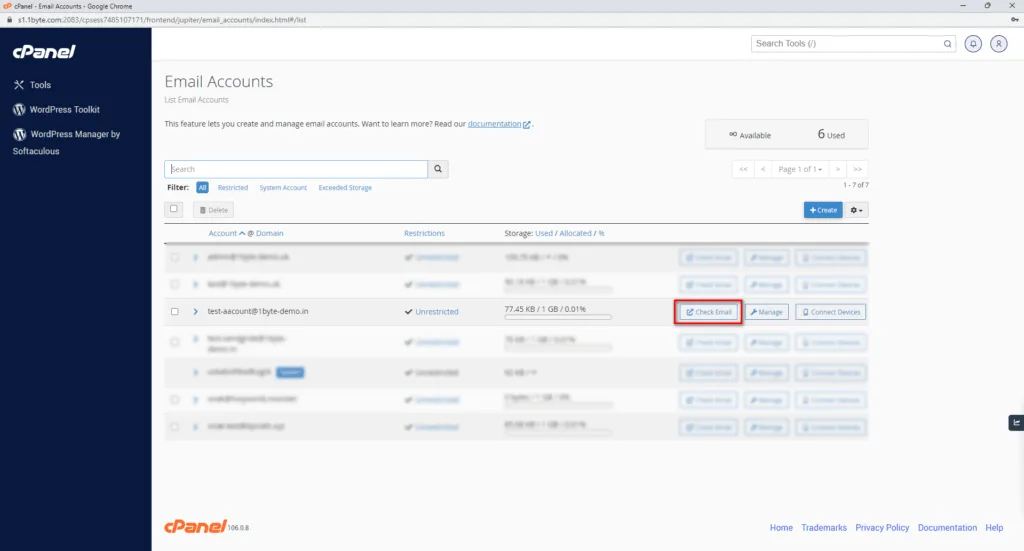Screen dimensions: 1024x551
Task: Open the Trademarks footer link
Action: pyautogui.click(x=824, y=527)
